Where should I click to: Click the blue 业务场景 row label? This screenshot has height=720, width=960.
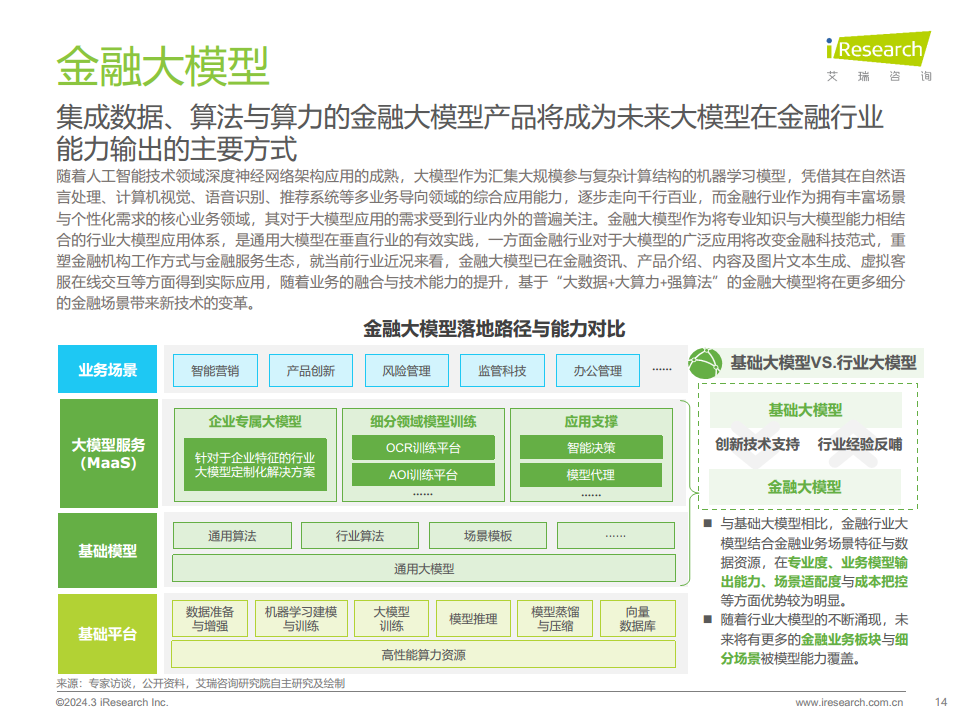(x=107, y=371)
